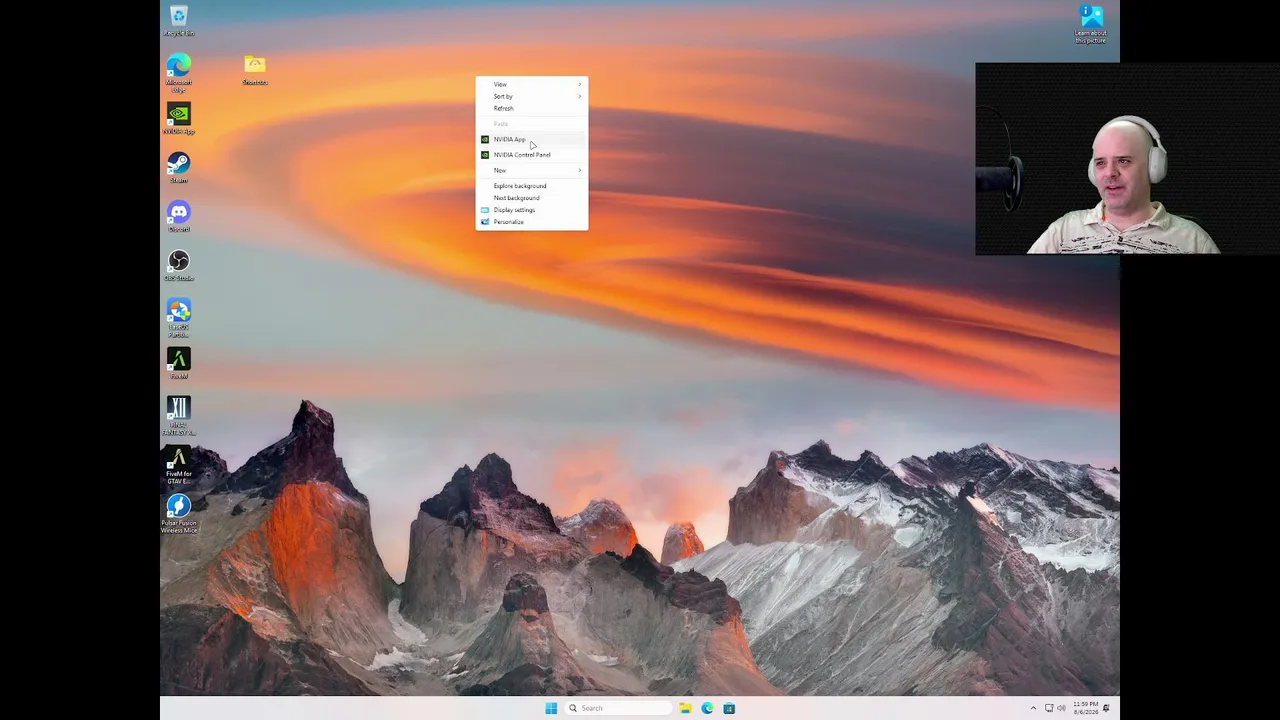
Task: Choose Next background in the menu
Action: 532,198
